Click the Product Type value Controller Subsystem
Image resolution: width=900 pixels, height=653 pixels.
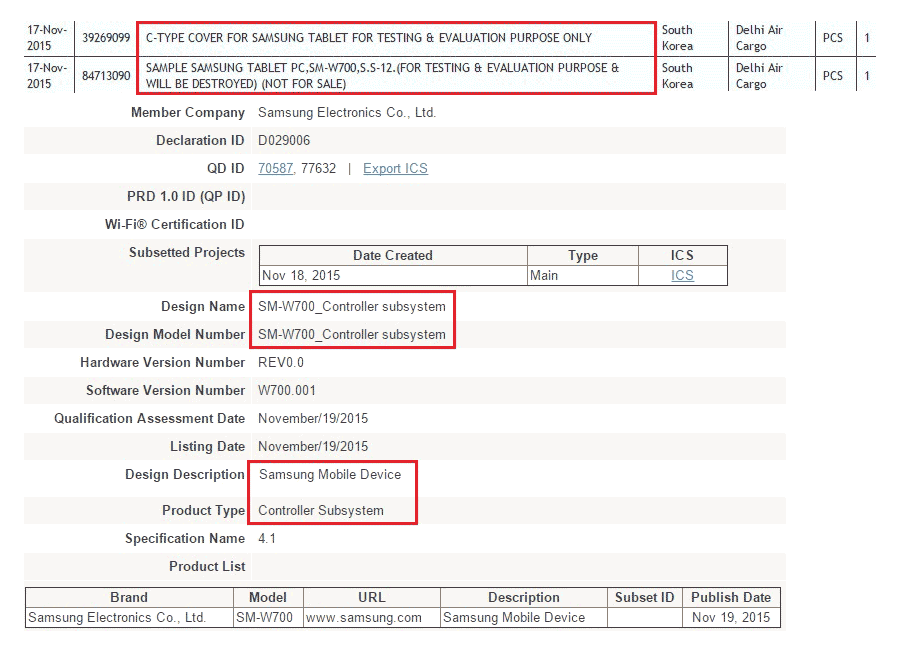321,510
